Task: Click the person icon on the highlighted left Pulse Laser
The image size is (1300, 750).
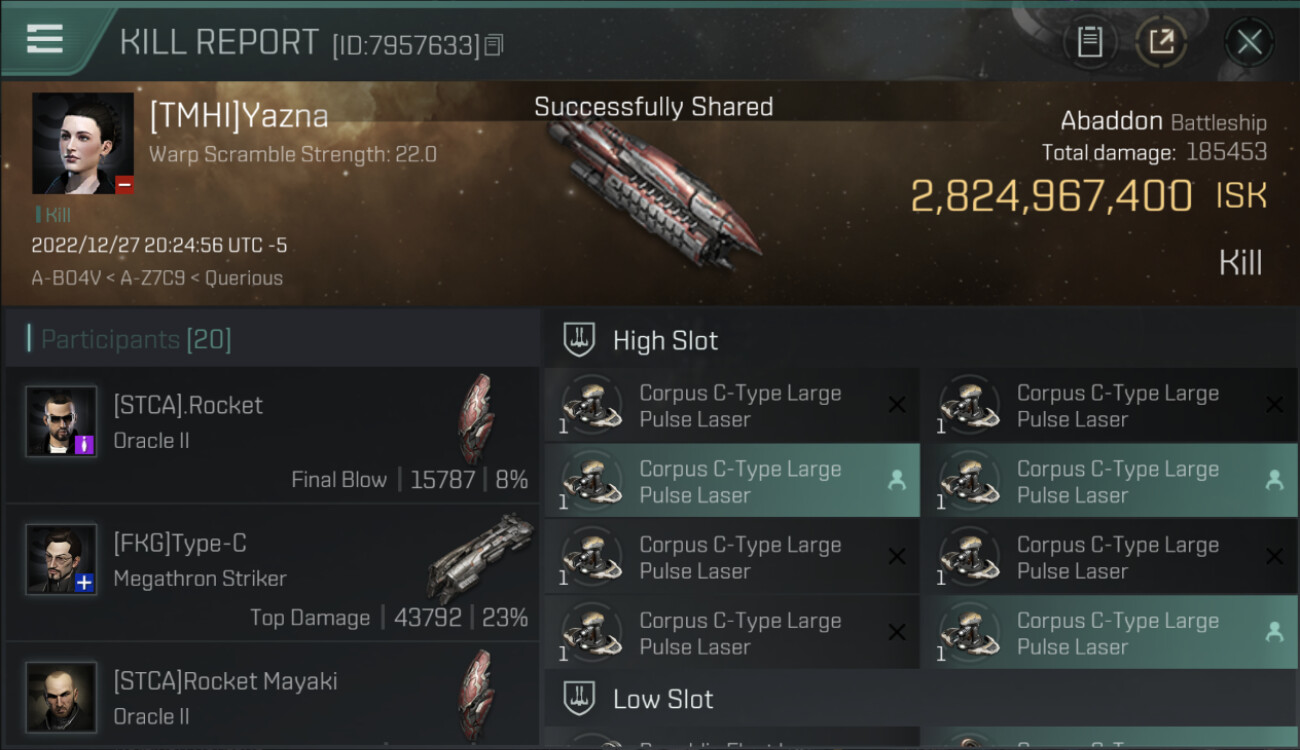Action: click(897, 481)
